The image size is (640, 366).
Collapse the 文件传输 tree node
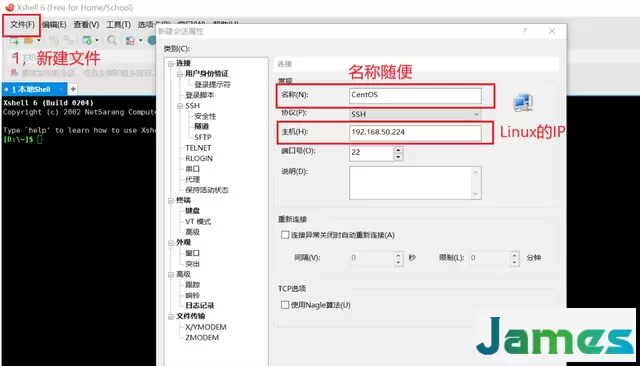click(x=171, y=316)
